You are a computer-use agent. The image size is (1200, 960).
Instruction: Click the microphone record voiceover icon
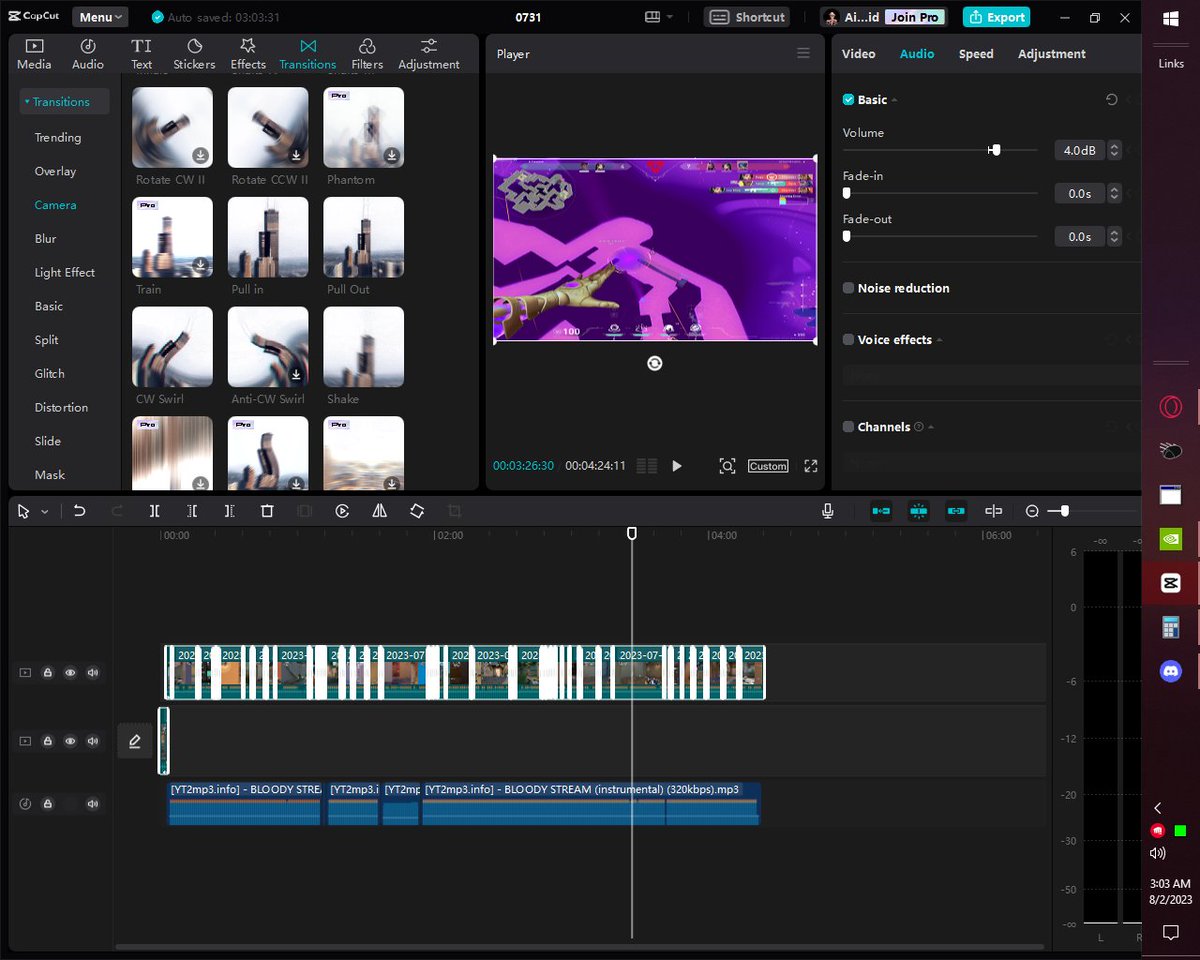[828, 511]
